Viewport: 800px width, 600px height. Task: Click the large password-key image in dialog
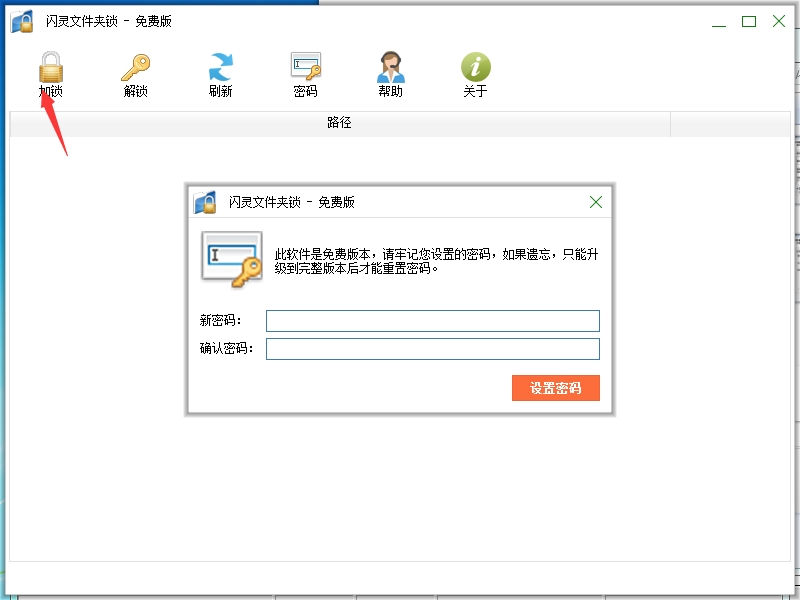pos(233,259)
